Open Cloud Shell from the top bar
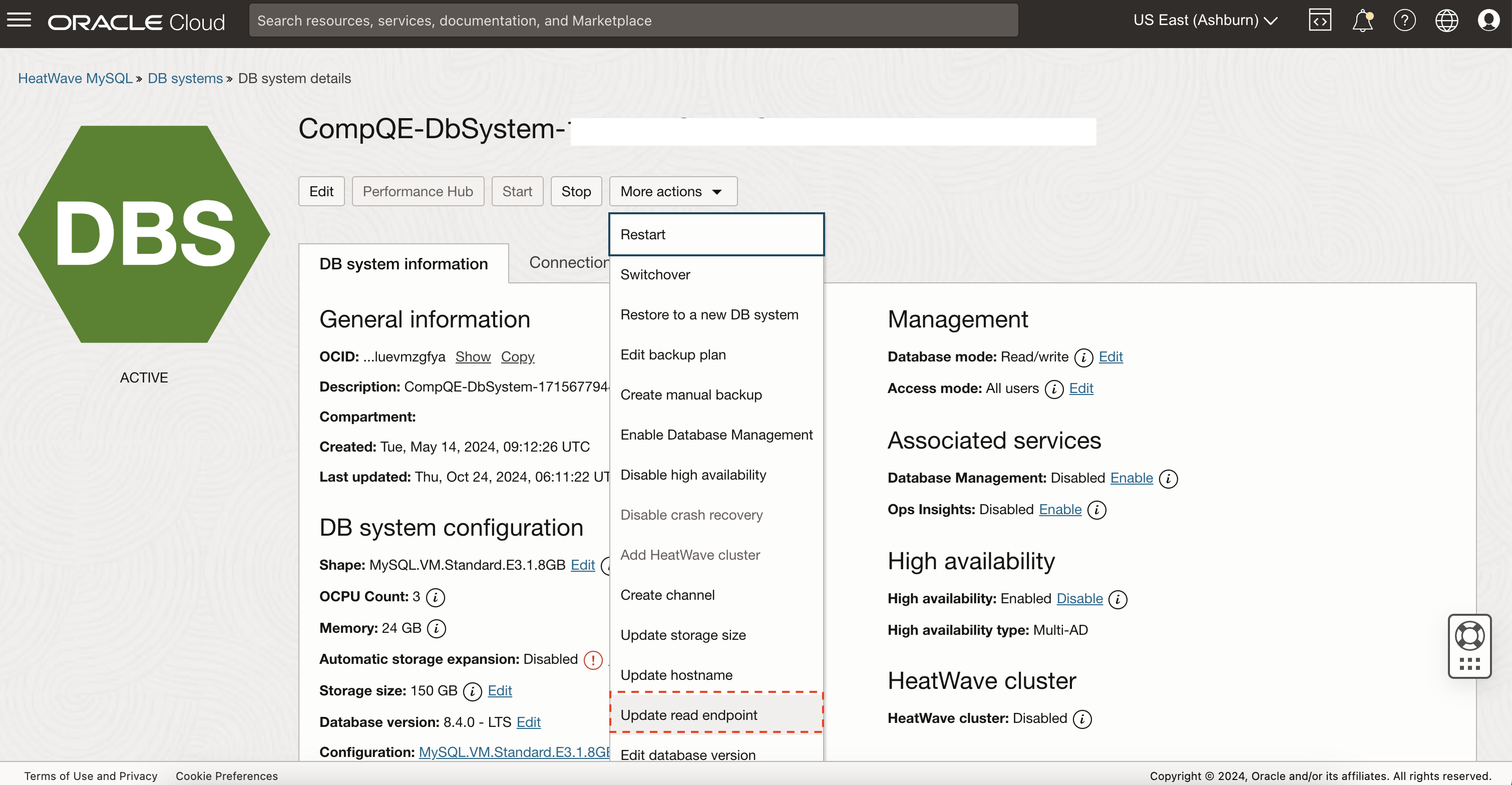The image size is (1512, 785). 1319,20
